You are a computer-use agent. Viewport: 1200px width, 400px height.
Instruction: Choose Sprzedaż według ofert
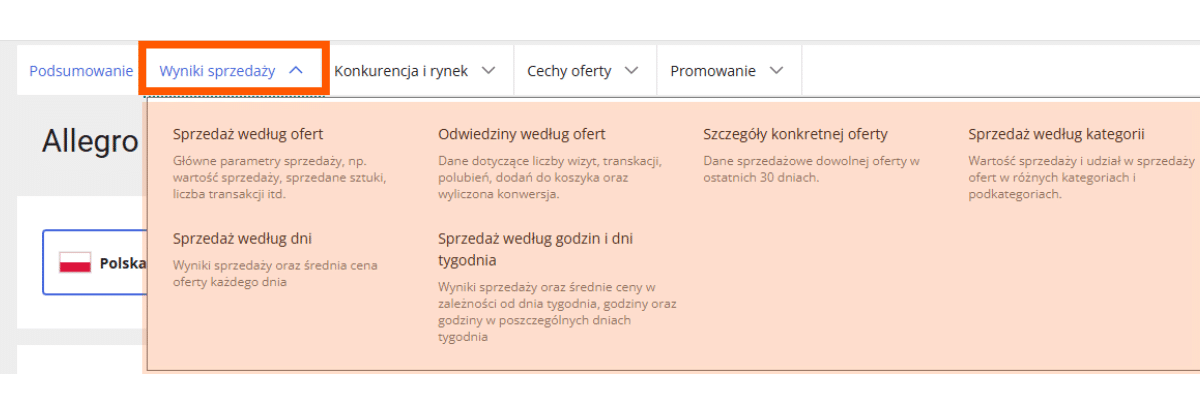point(248,134)
